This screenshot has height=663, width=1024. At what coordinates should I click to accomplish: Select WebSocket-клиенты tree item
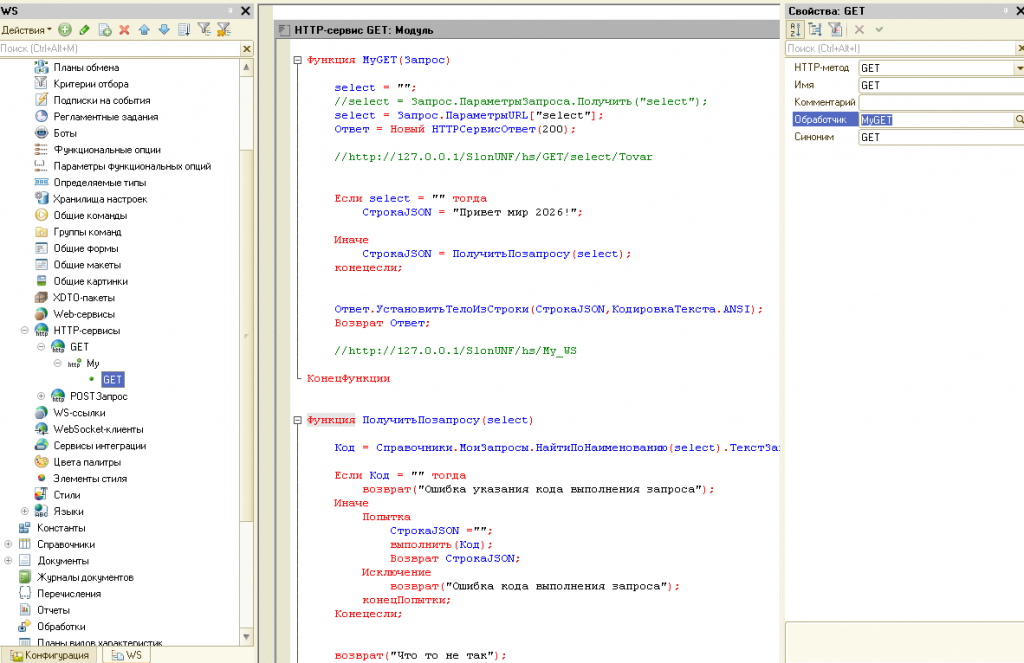pyautogui.click(x=99, y=429)
